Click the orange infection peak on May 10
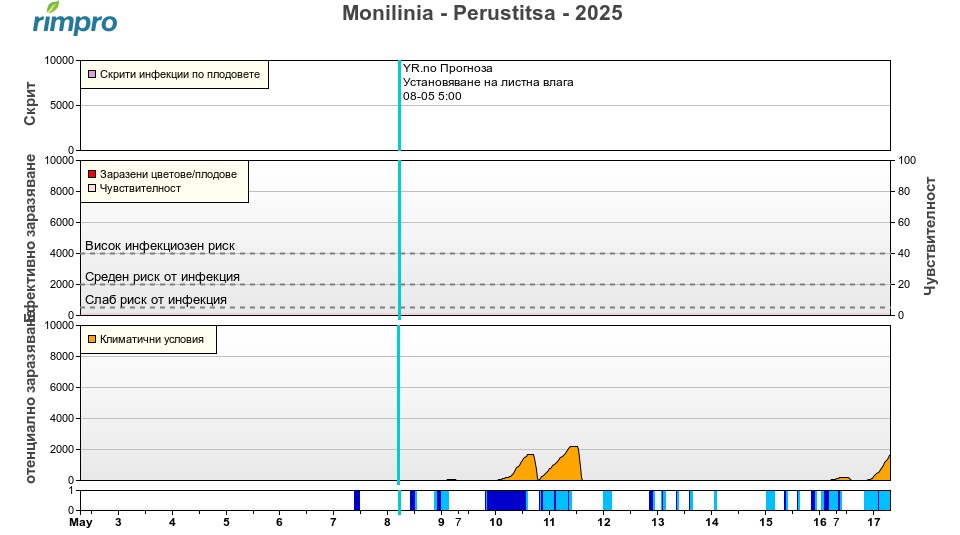The image size is (960, 535). click(527, 468)
